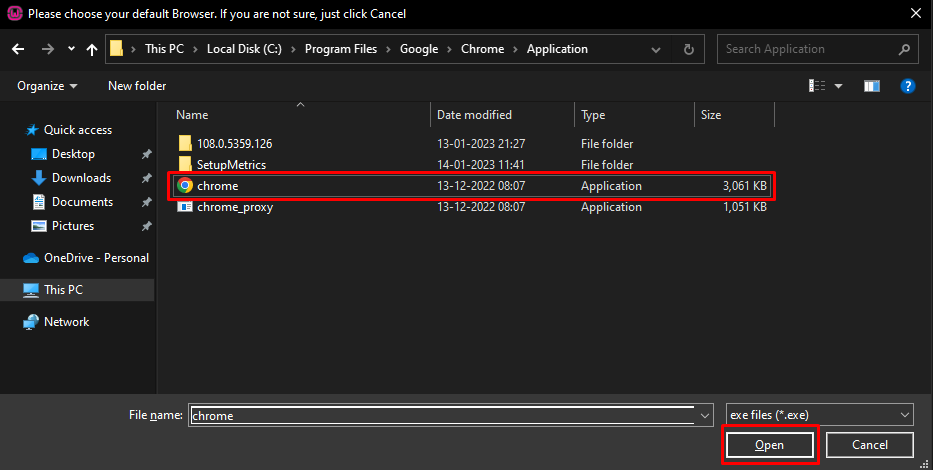
Task: Refresh the Application folder
Action: [x=688, y=49]
